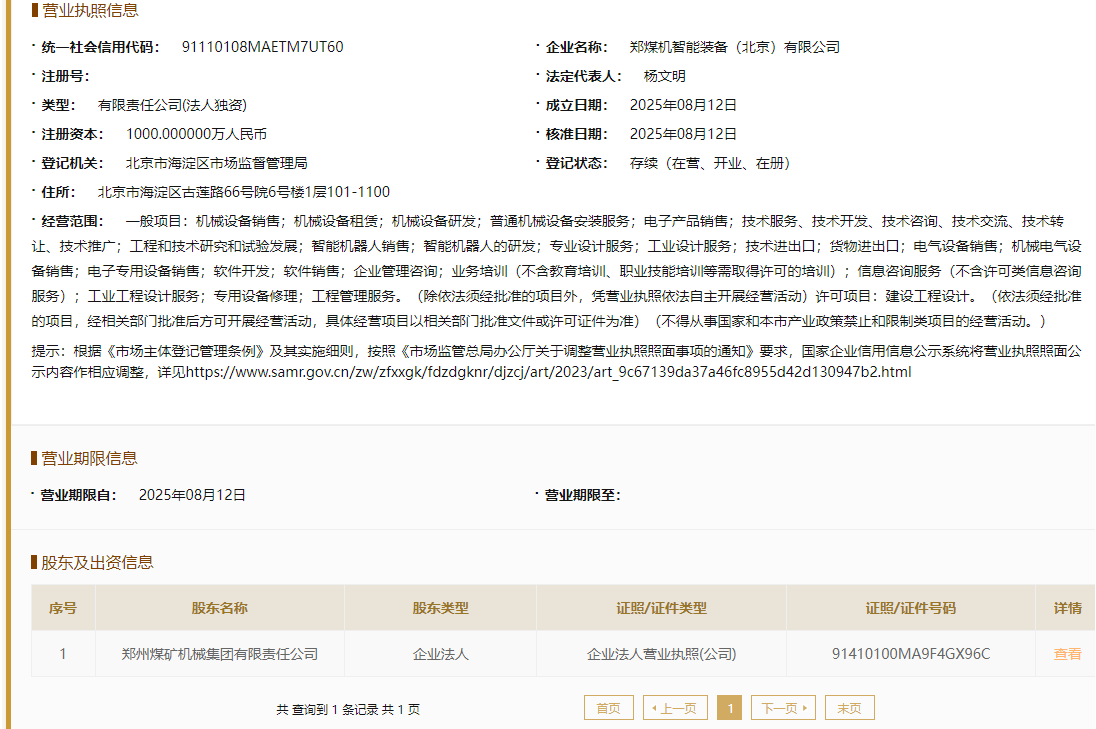Click the 详情 column header

(1067, 608)
